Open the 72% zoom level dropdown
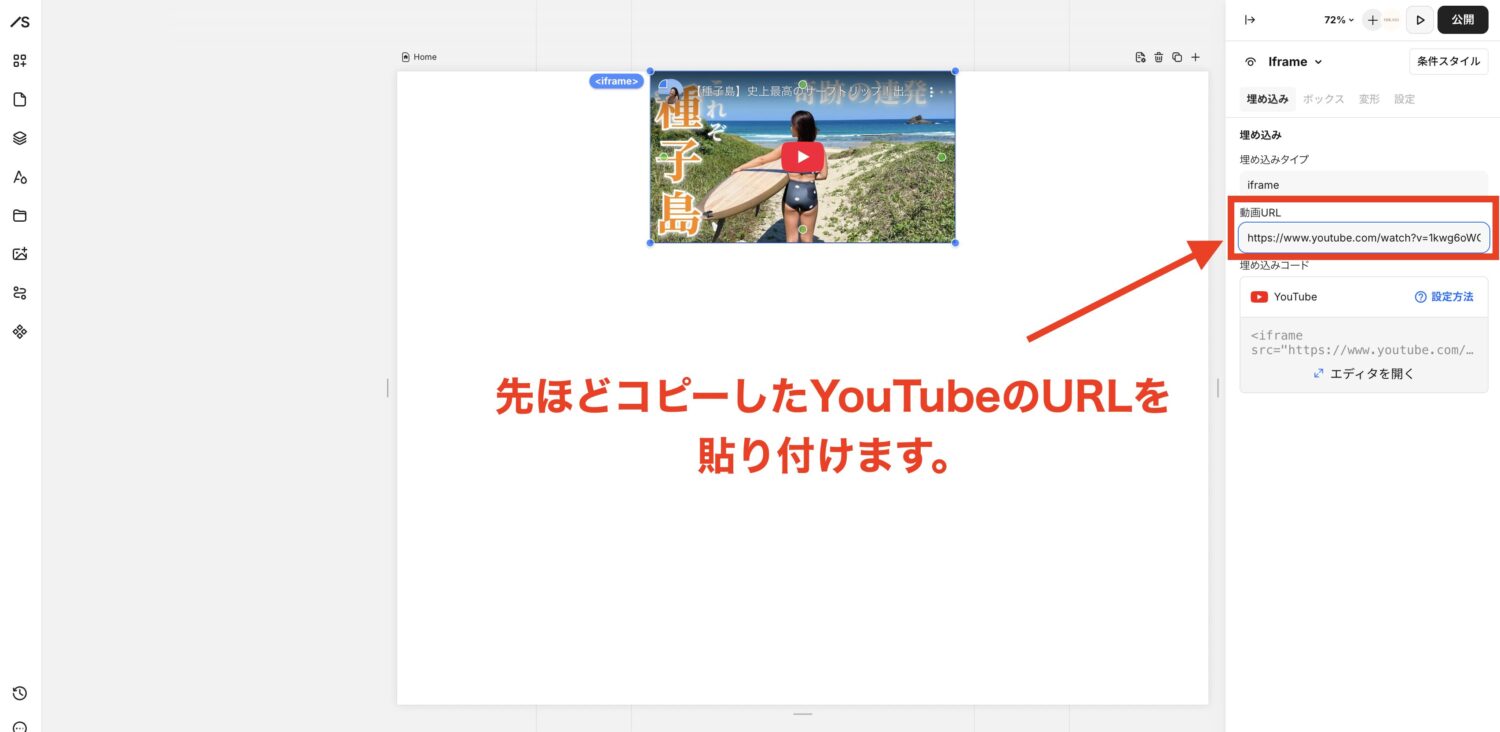The image size is (1500, 732). coord(1339,20)
